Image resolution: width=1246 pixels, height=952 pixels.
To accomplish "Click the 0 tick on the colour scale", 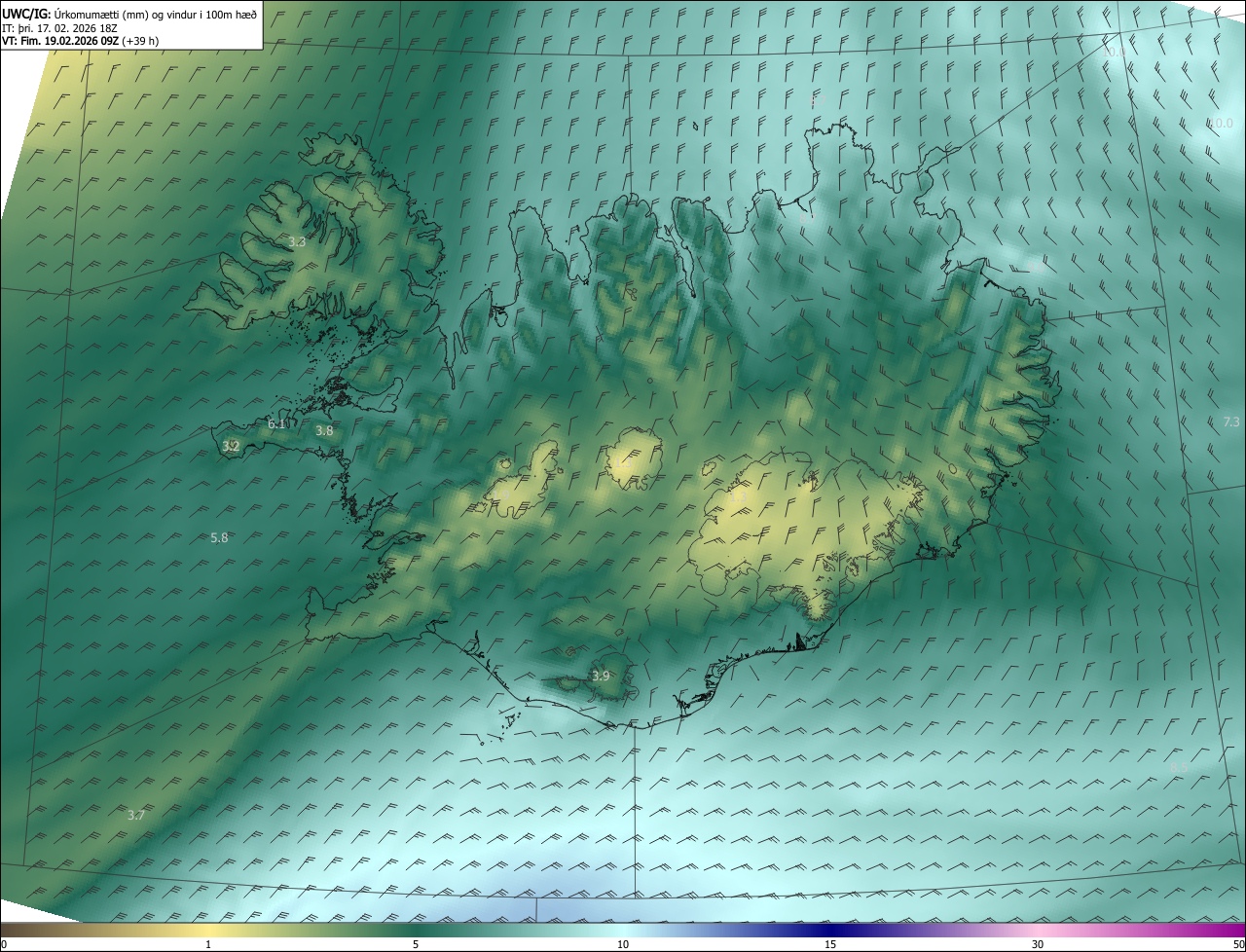I will pos(4,944).
